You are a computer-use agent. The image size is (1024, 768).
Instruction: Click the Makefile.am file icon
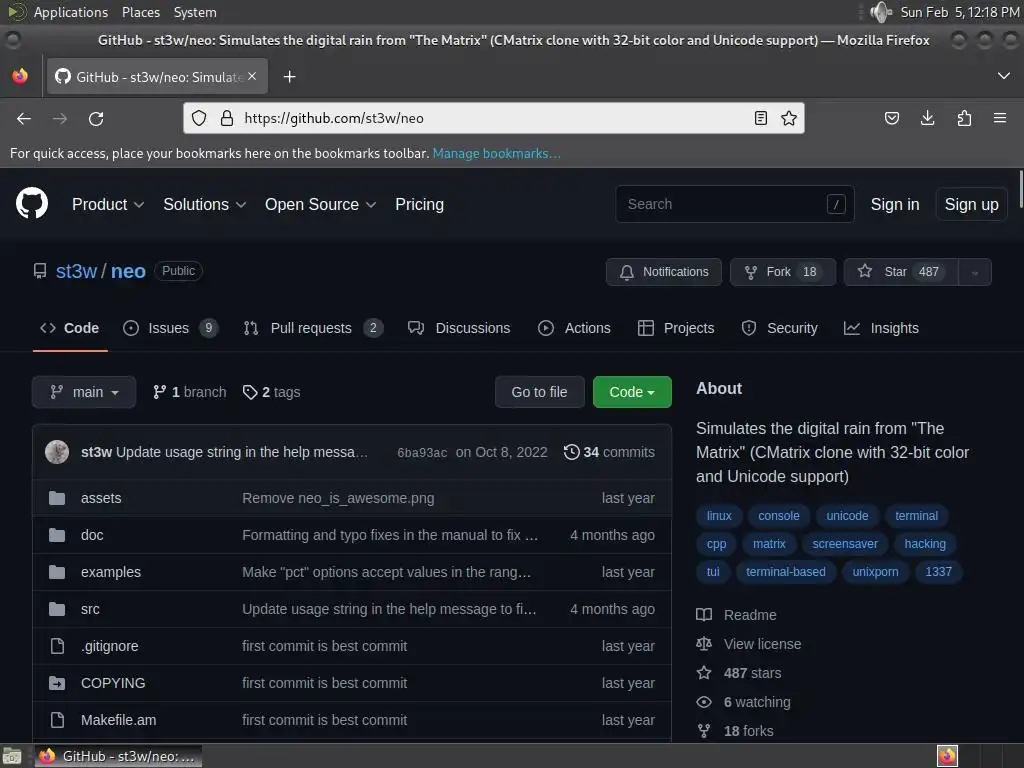pos(57,720)
